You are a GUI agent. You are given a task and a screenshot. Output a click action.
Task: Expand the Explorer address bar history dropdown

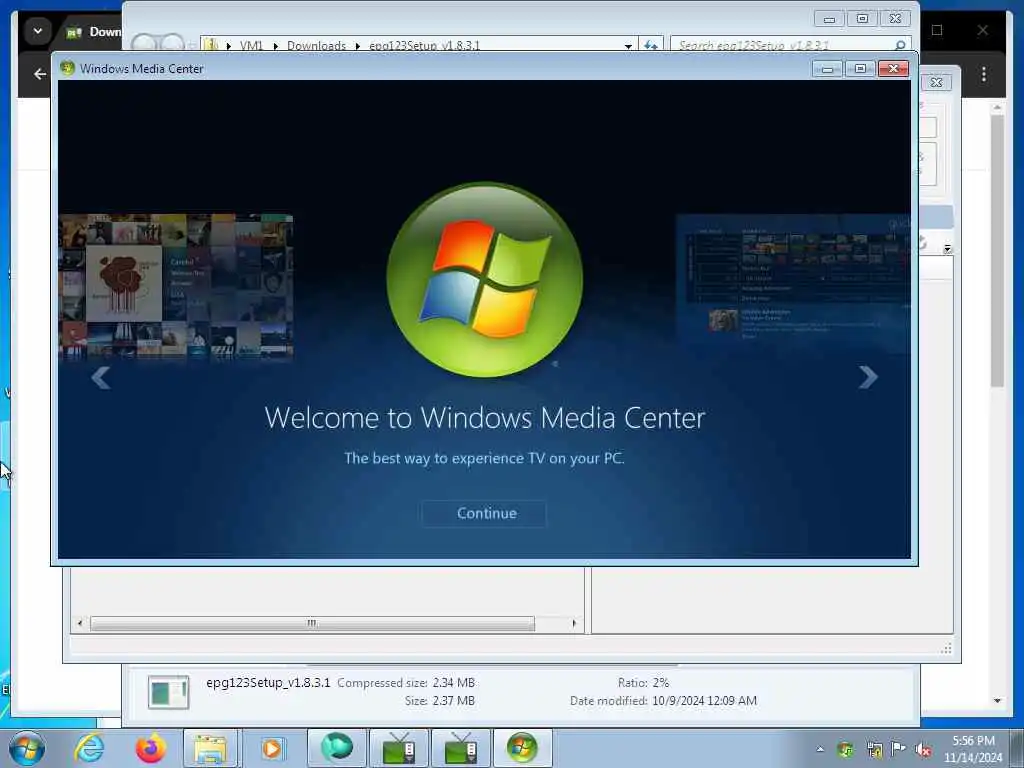(x=628, y=45)
